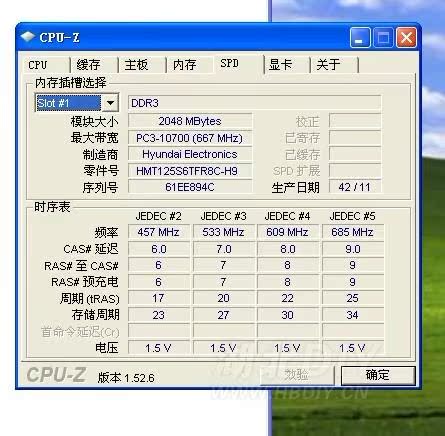Viewport: 445px width, 436px height.
Task: Select the DDR3 memory type field
Action: [255, 103]
